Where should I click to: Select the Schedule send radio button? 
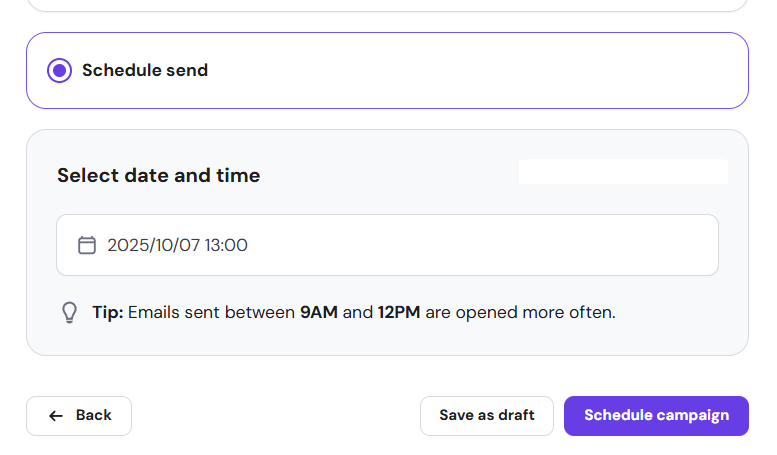tap(59, 71)
